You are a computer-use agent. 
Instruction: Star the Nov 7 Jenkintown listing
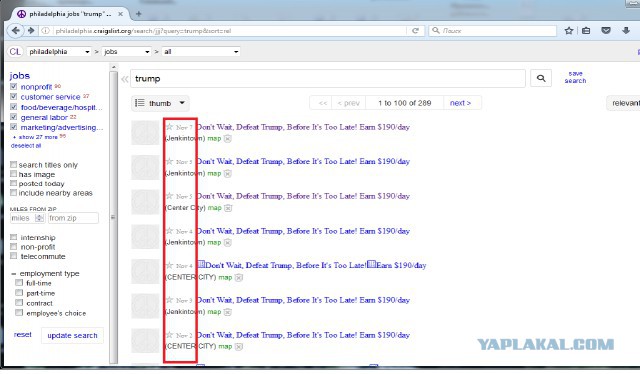point(169,127)
